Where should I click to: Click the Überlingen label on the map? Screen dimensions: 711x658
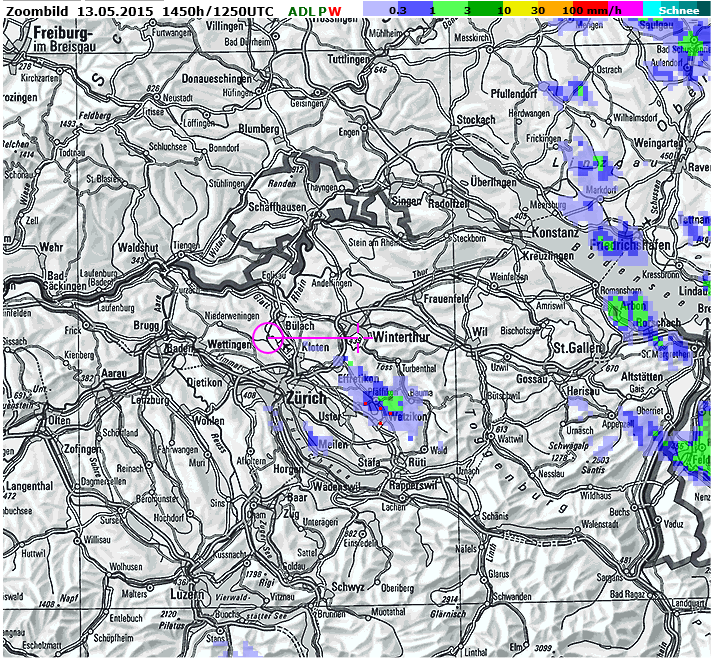(x=493, y=182)
